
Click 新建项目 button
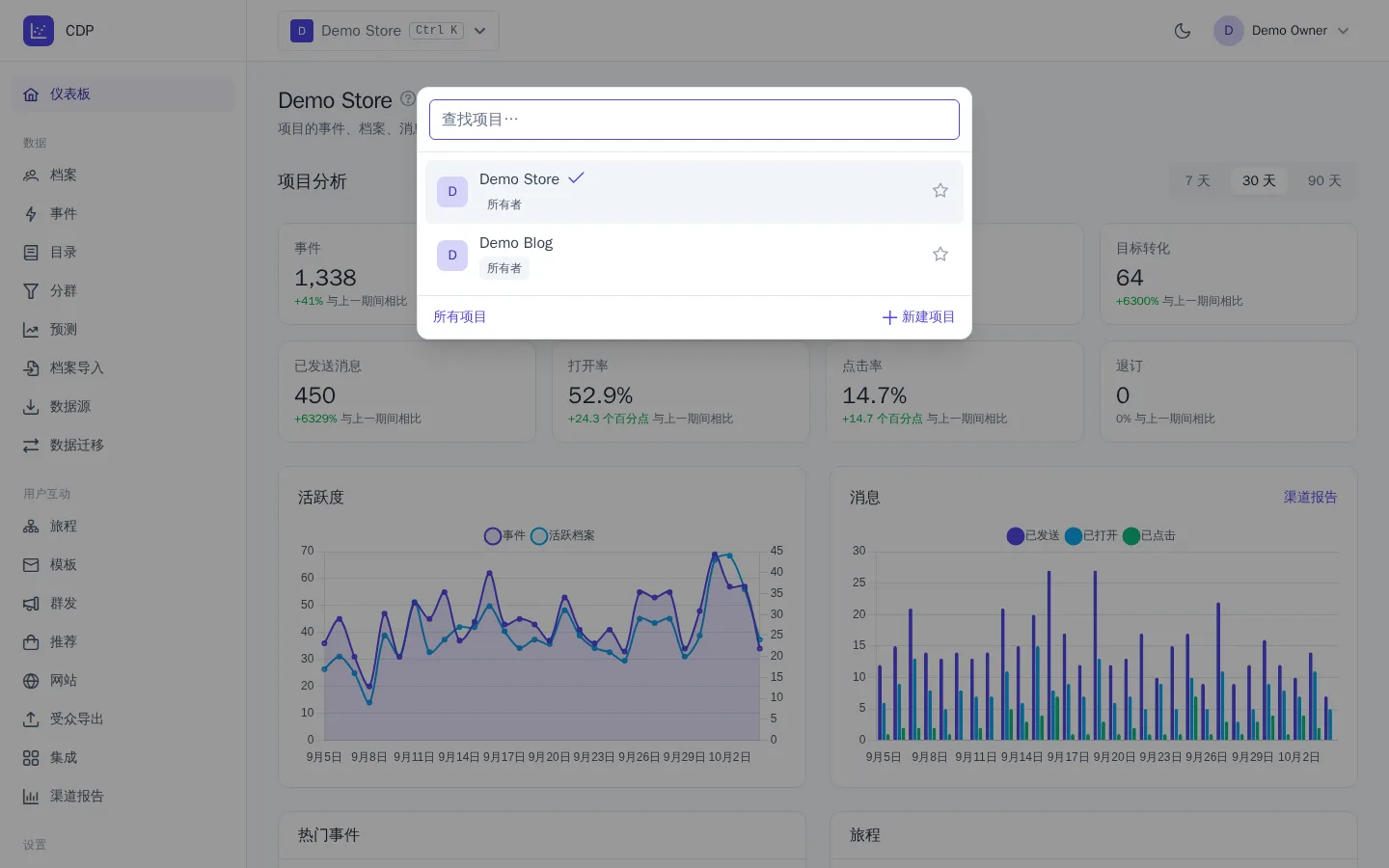click(918, 317)
